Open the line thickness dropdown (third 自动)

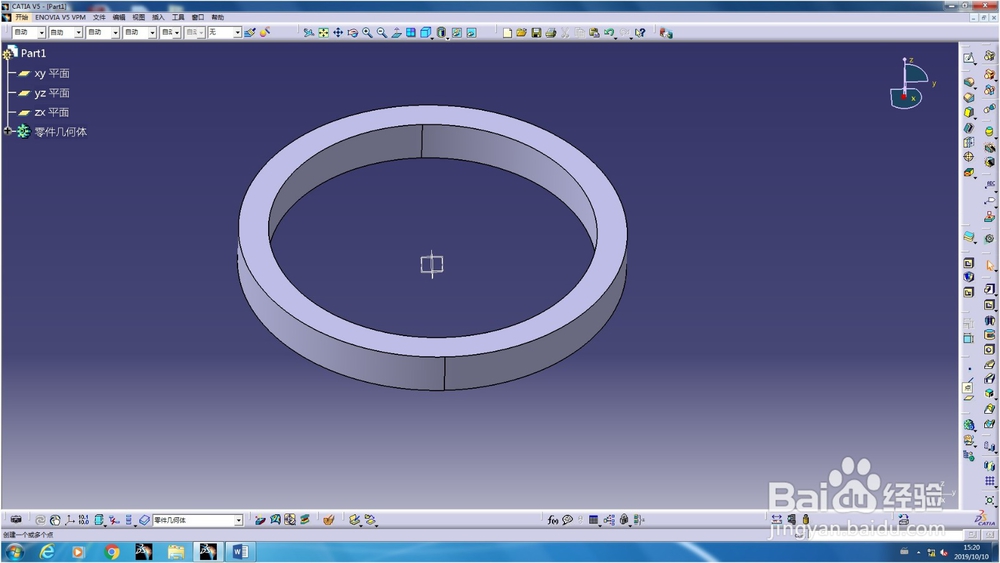[103, 33]
